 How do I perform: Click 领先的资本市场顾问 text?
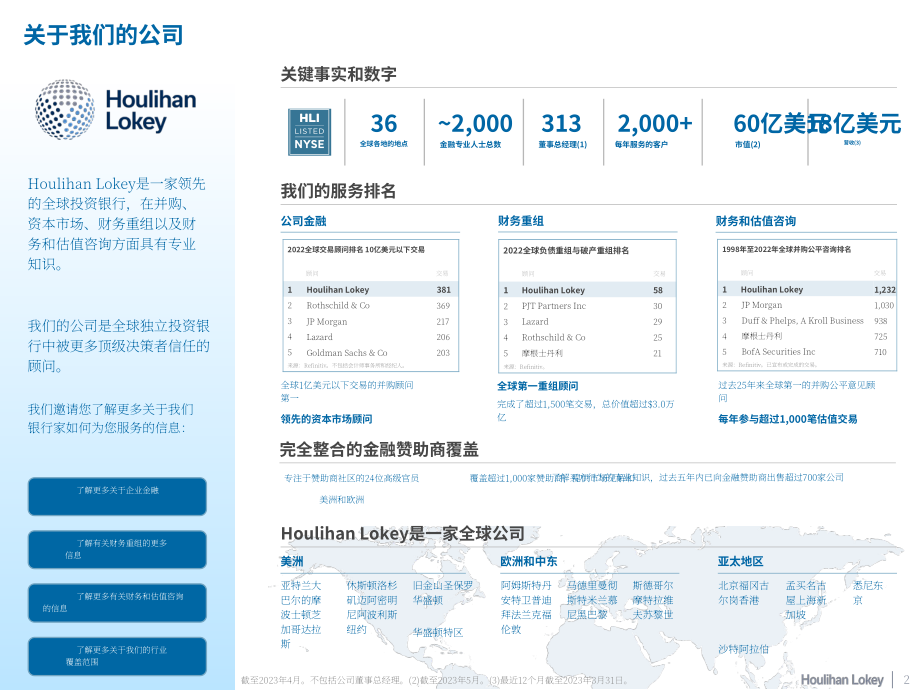(x=326, y=419)
